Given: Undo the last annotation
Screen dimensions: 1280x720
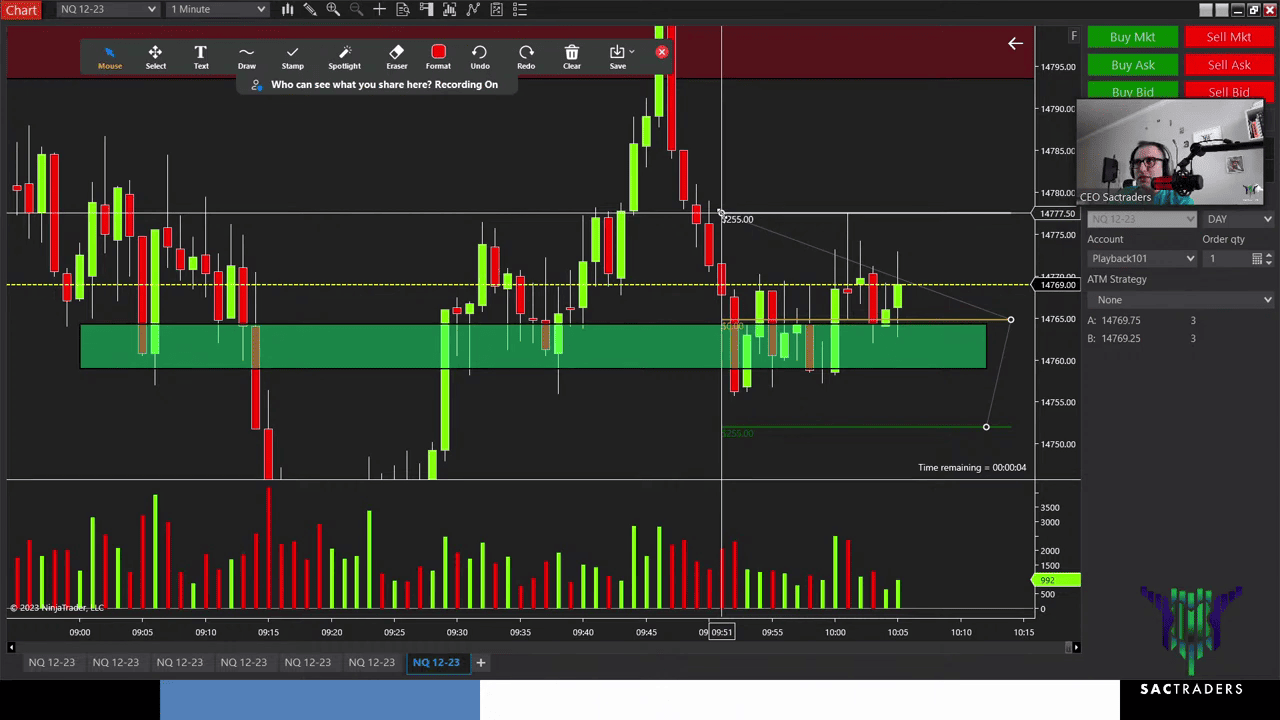Looking at the screenshot, I should pos(479,57).
